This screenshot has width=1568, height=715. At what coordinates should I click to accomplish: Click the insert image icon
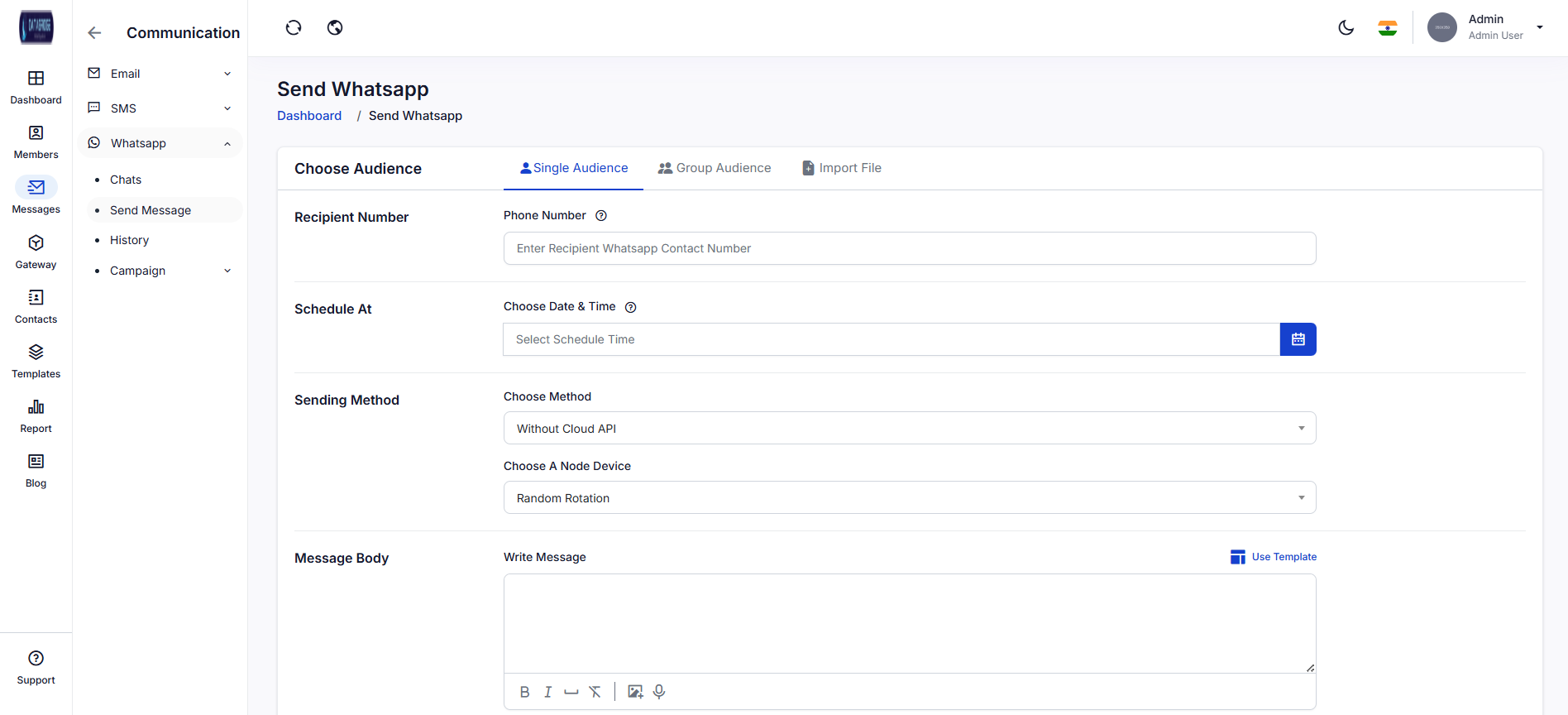pyautogui.click(x=635, y=692)
